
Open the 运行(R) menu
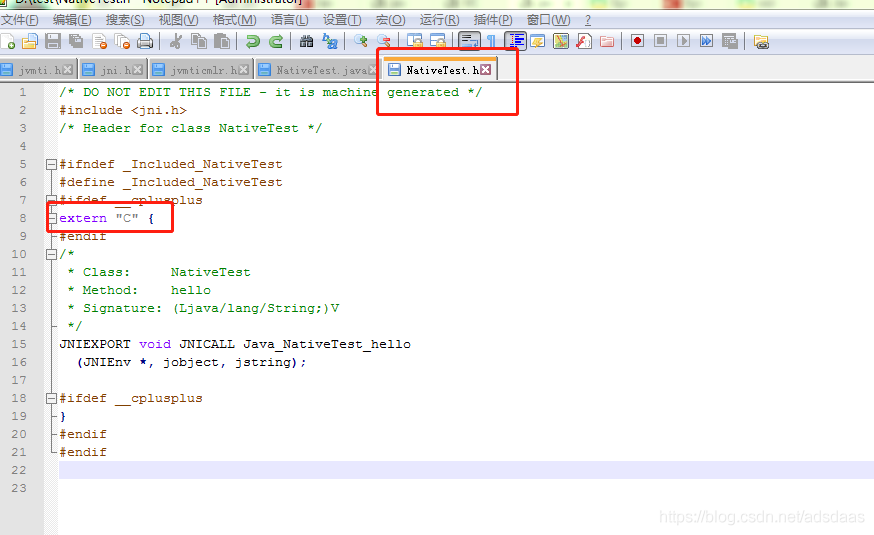[439, 20]
